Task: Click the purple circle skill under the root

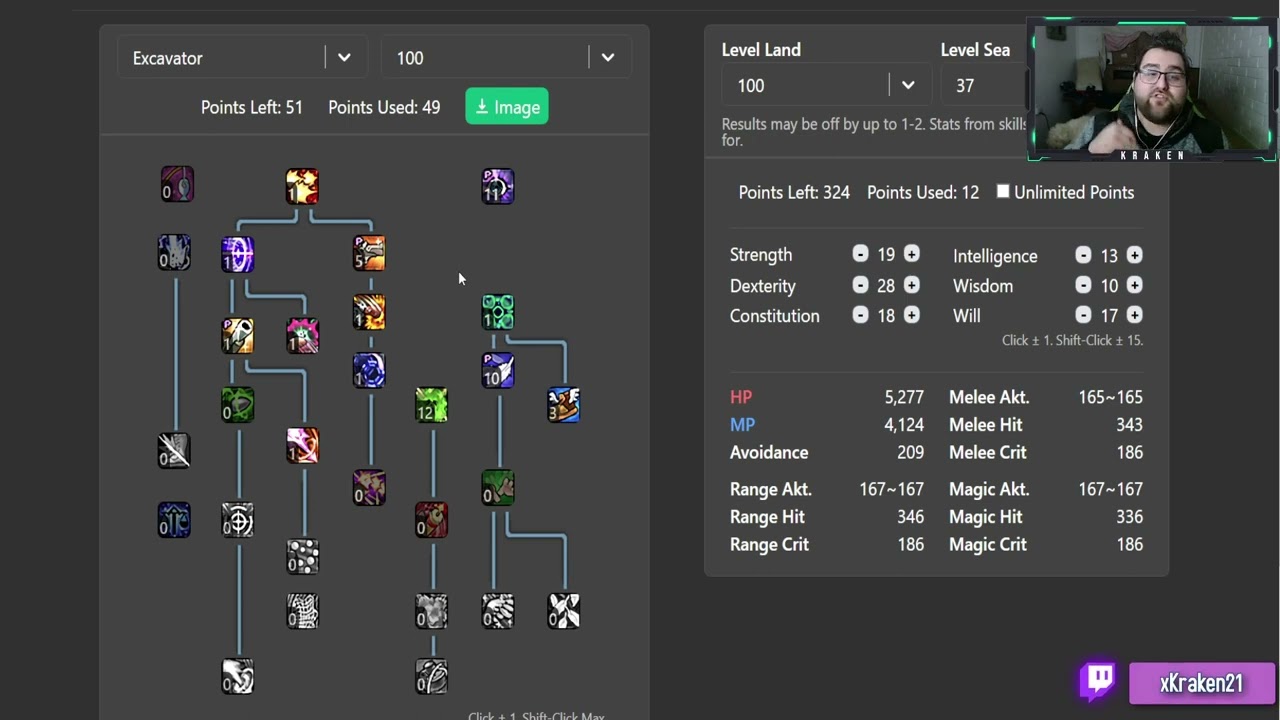Action: pos(237,255)
